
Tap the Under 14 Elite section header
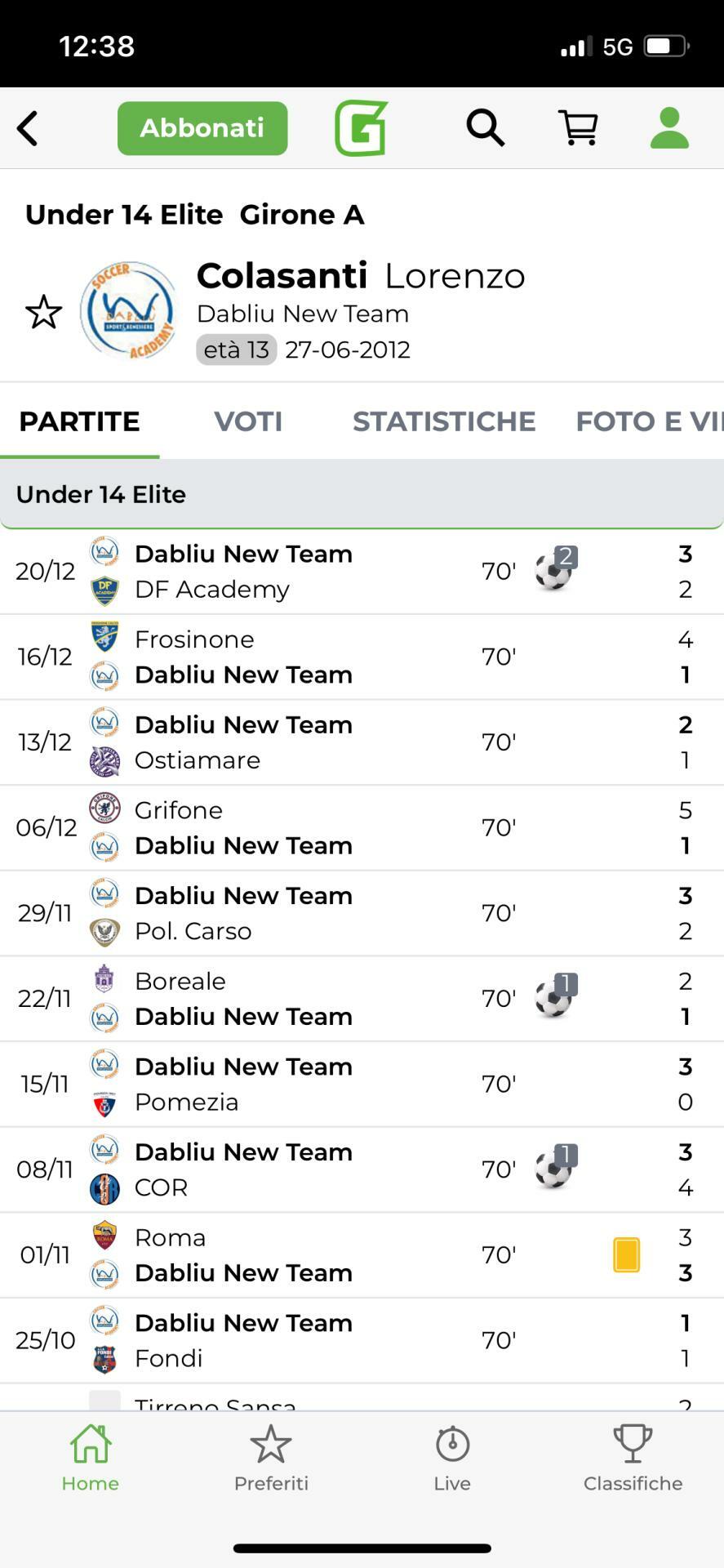pyautogui.click(x=362, y=494)
